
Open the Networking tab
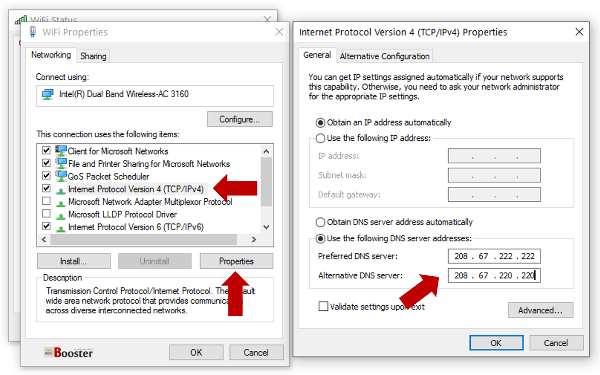click(x=51, y=55)
